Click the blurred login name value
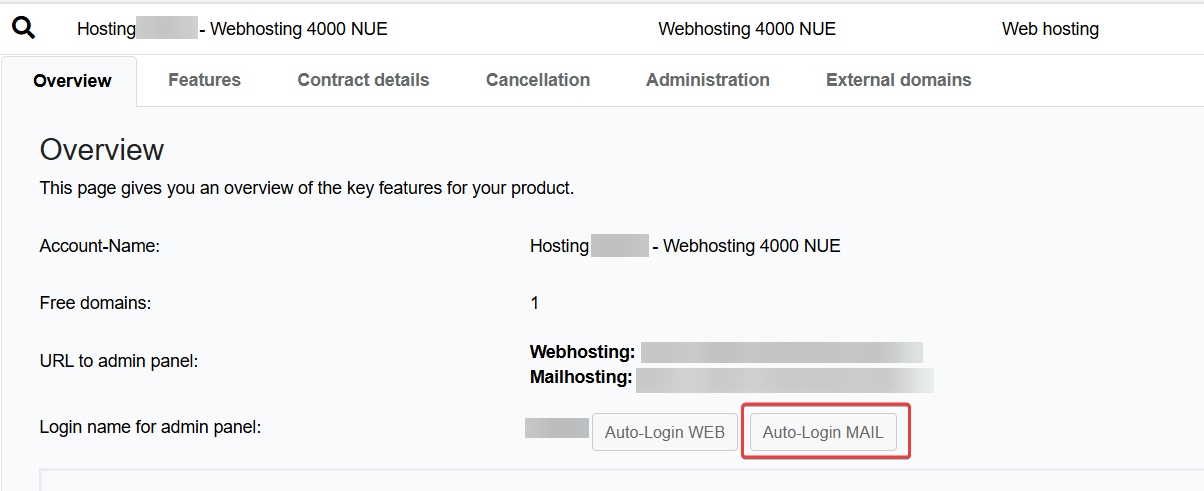This screenshot has width=1204, height=491. 557,428
